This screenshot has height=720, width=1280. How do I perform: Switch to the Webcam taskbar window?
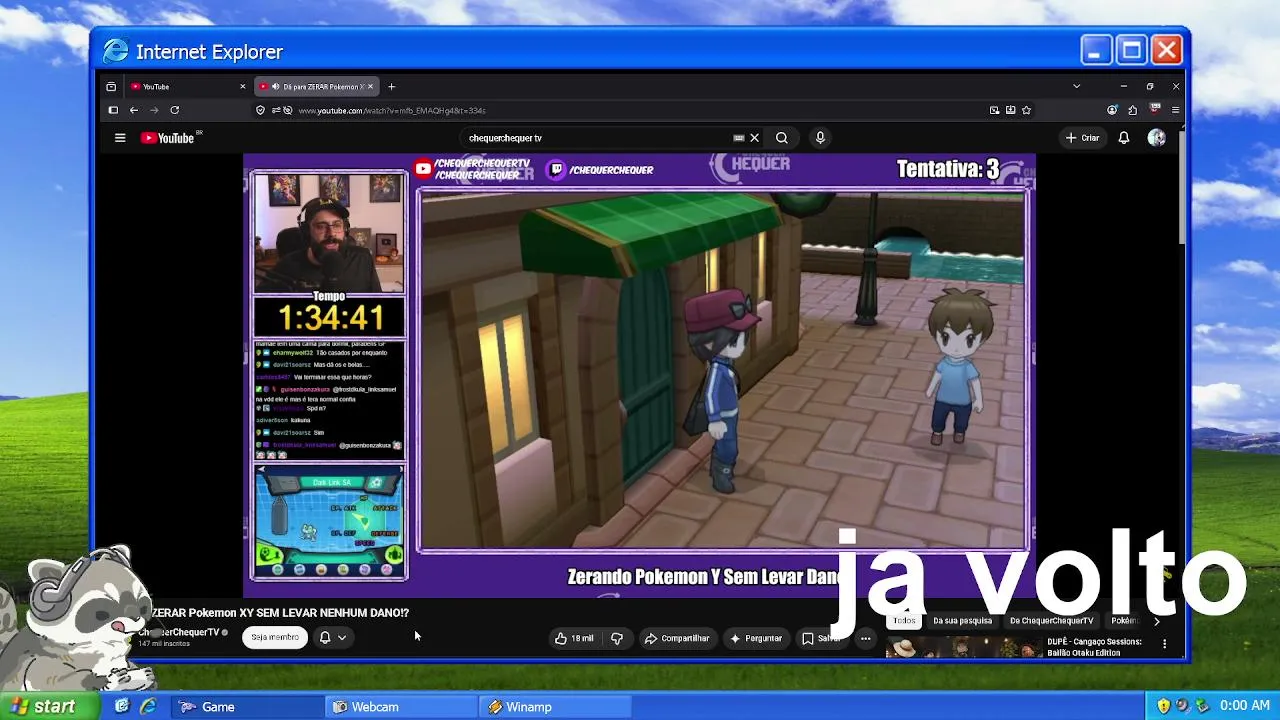click(402, 707)
